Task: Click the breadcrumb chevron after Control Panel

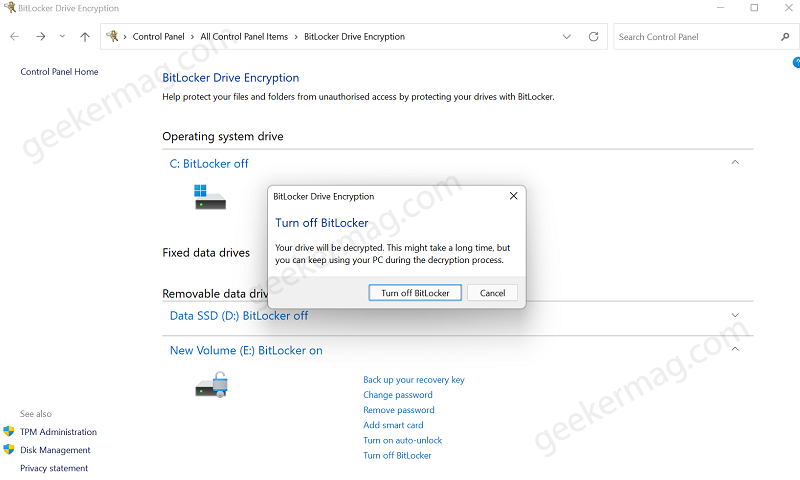Action: 192,37
